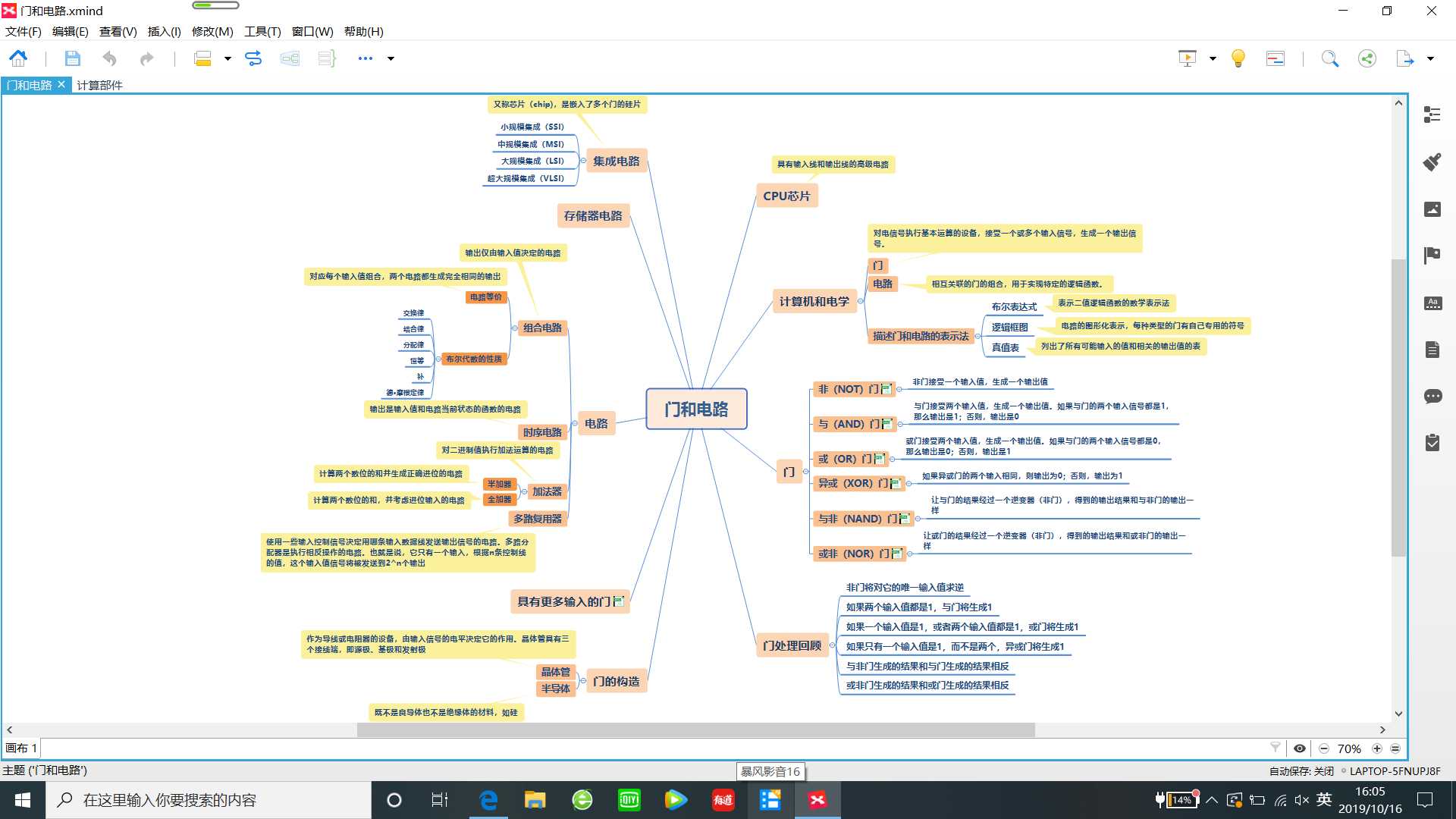Open the comments speech bubble panel

point(1432,396)
